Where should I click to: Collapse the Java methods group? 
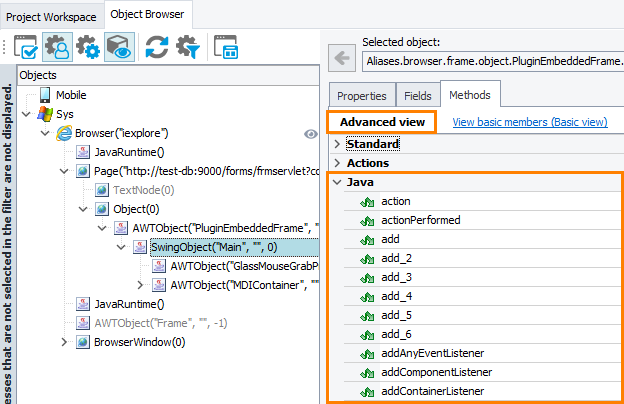click(x=336, y=182)
